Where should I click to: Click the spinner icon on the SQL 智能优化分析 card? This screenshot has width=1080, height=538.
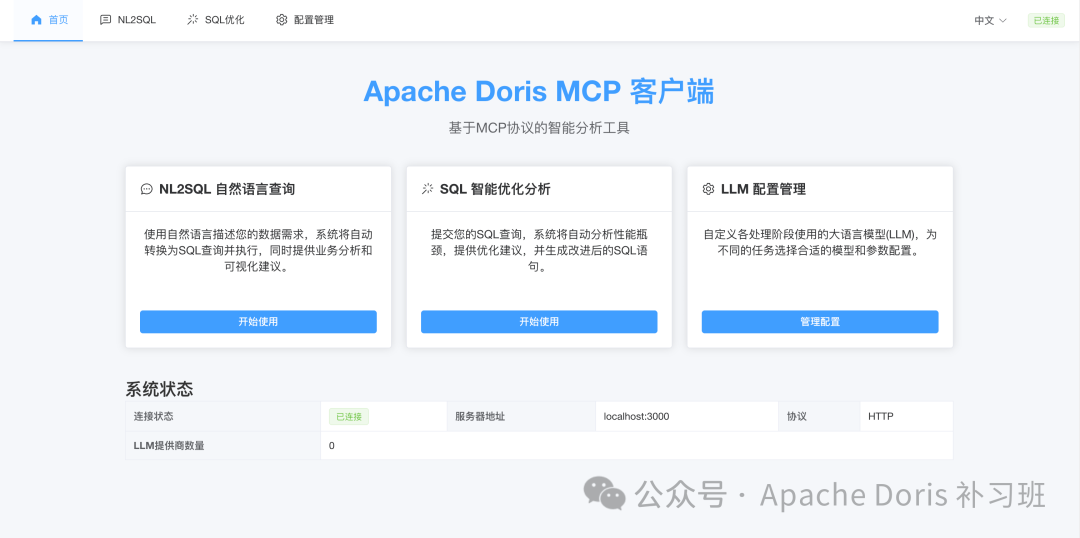(x=427, y=189)
